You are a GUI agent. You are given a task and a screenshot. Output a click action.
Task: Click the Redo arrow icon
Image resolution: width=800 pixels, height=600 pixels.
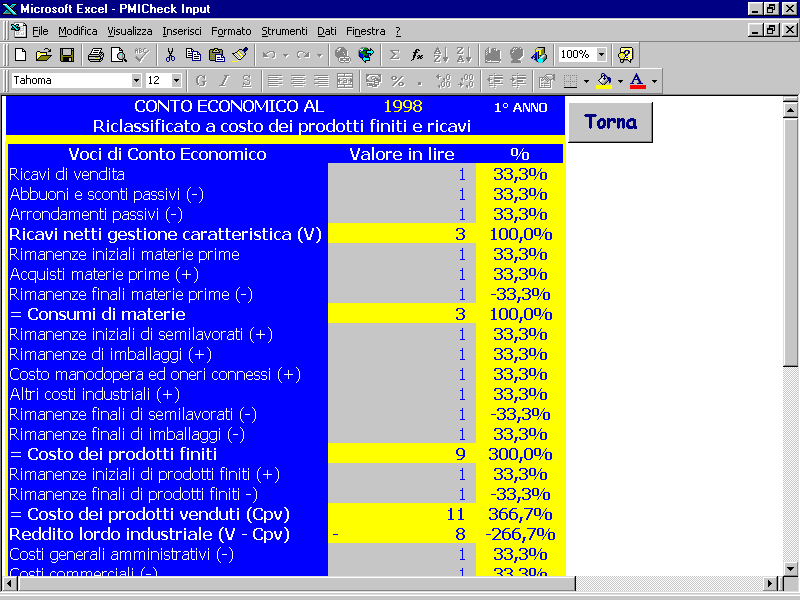[x=303, y=55]
